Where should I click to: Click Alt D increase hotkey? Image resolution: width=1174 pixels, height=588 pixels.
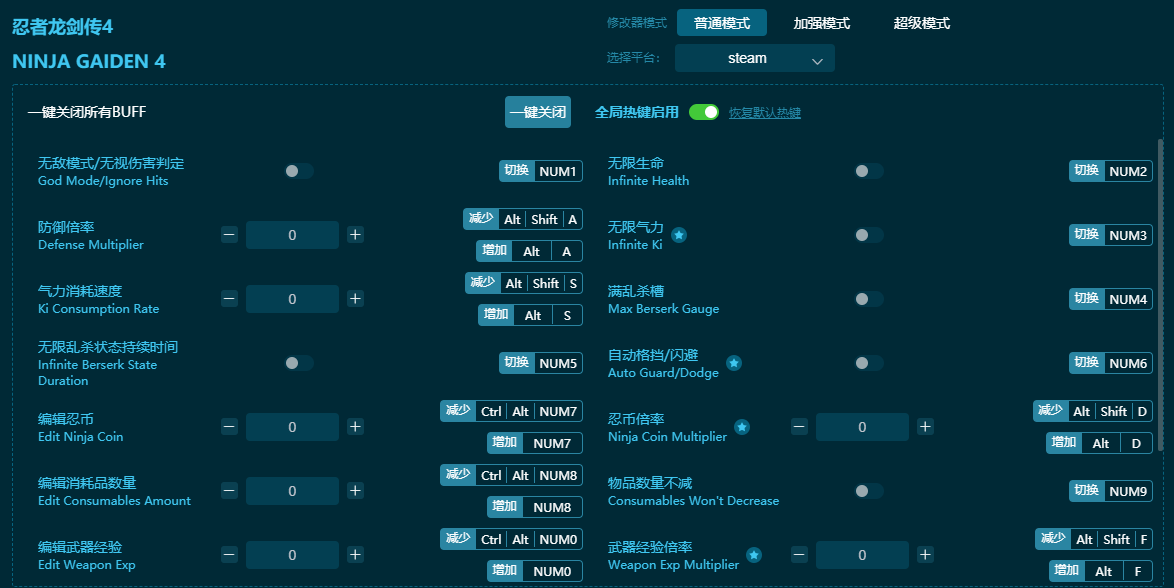(1099, 443)
